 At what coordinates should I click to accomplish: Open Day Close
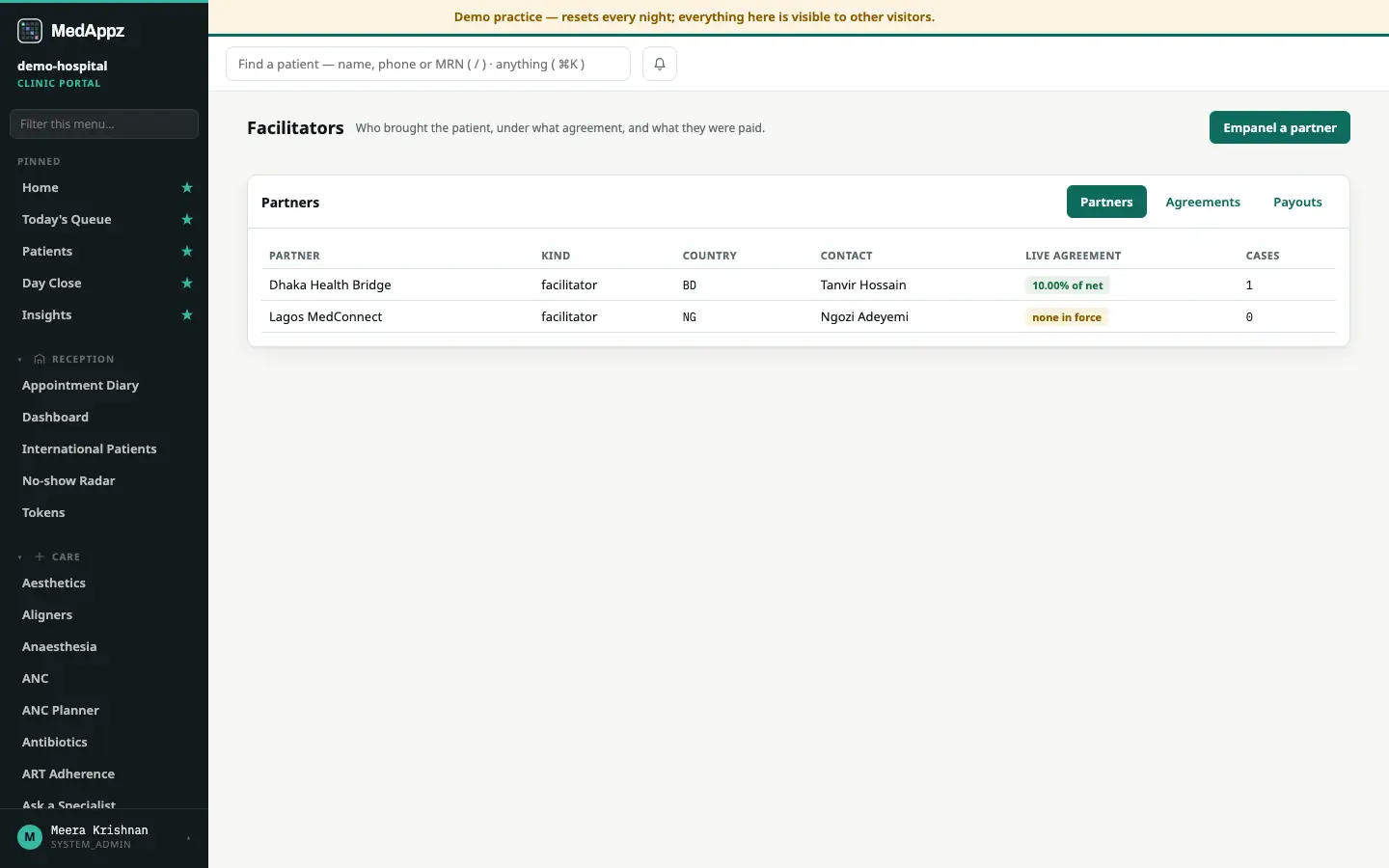[52, 284]
